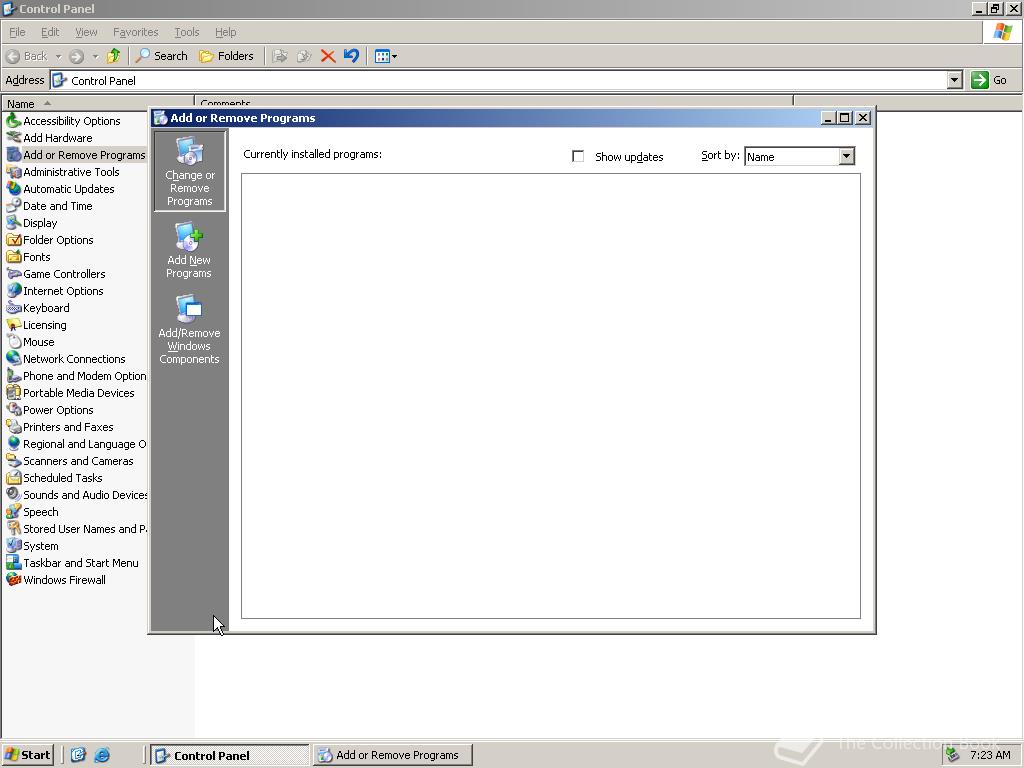Screen dimensions: 1024x768
Task: Sort by the Name column header
Action: (x=98, y=103)
